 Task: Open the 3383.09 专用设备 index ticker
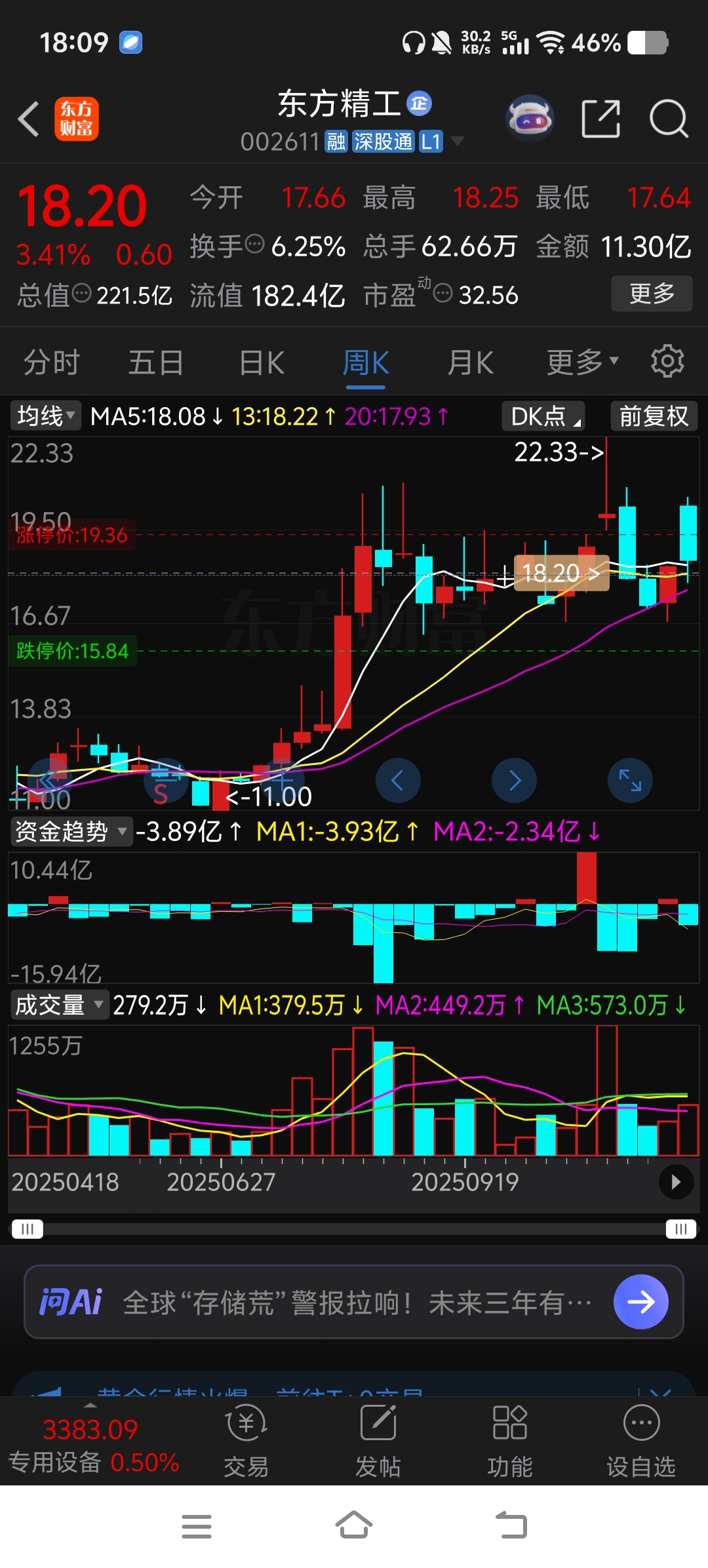[x=92, y=1445]
